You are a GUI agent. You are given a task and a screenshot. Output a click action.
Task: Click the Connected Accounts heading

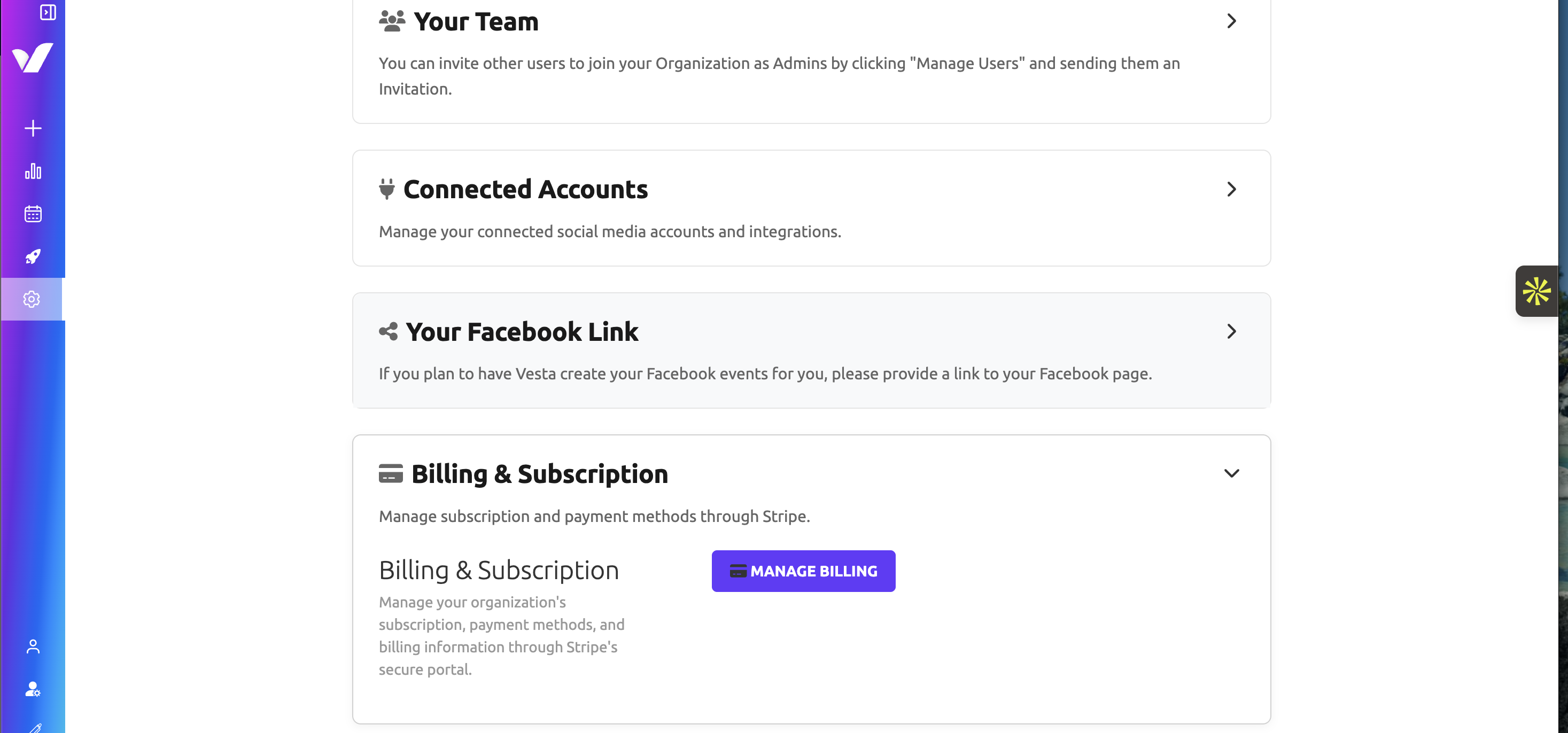(x=525, y=189)
